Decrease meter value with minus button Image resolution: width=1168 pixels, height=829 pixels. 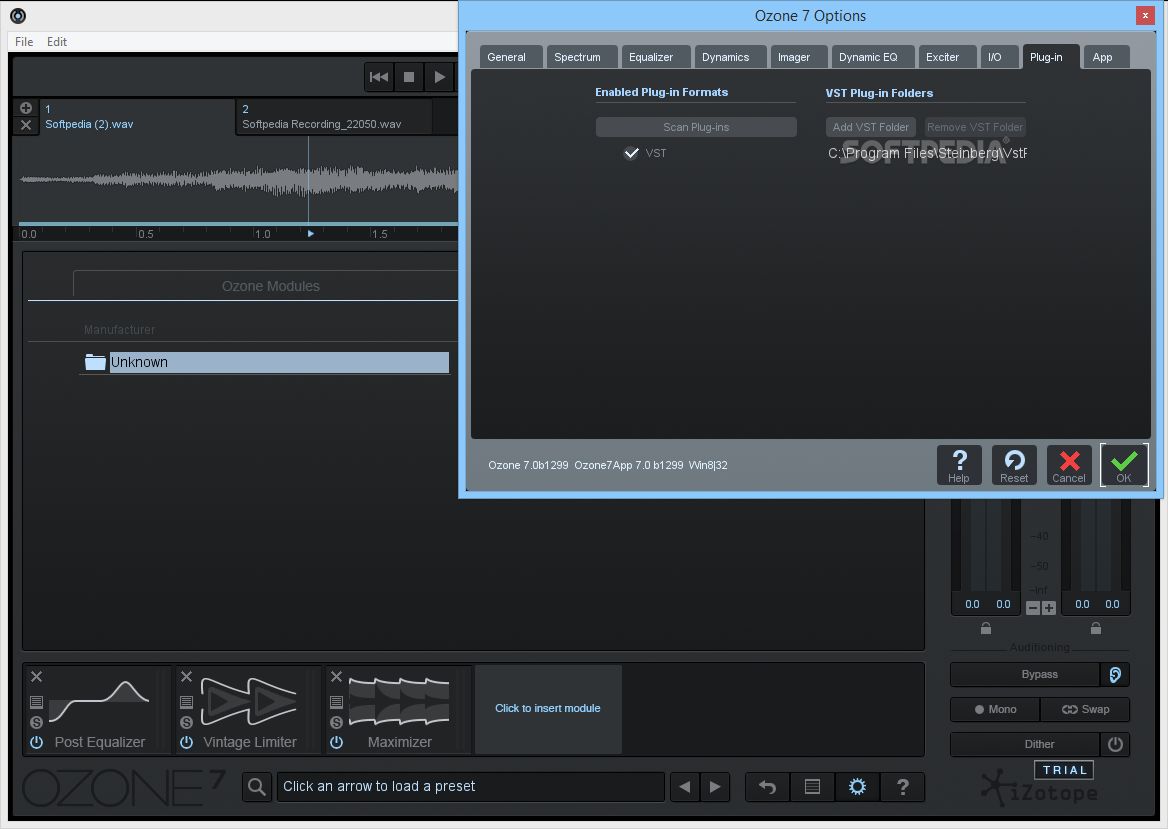pyautogui.click(x=1032, y=608)
